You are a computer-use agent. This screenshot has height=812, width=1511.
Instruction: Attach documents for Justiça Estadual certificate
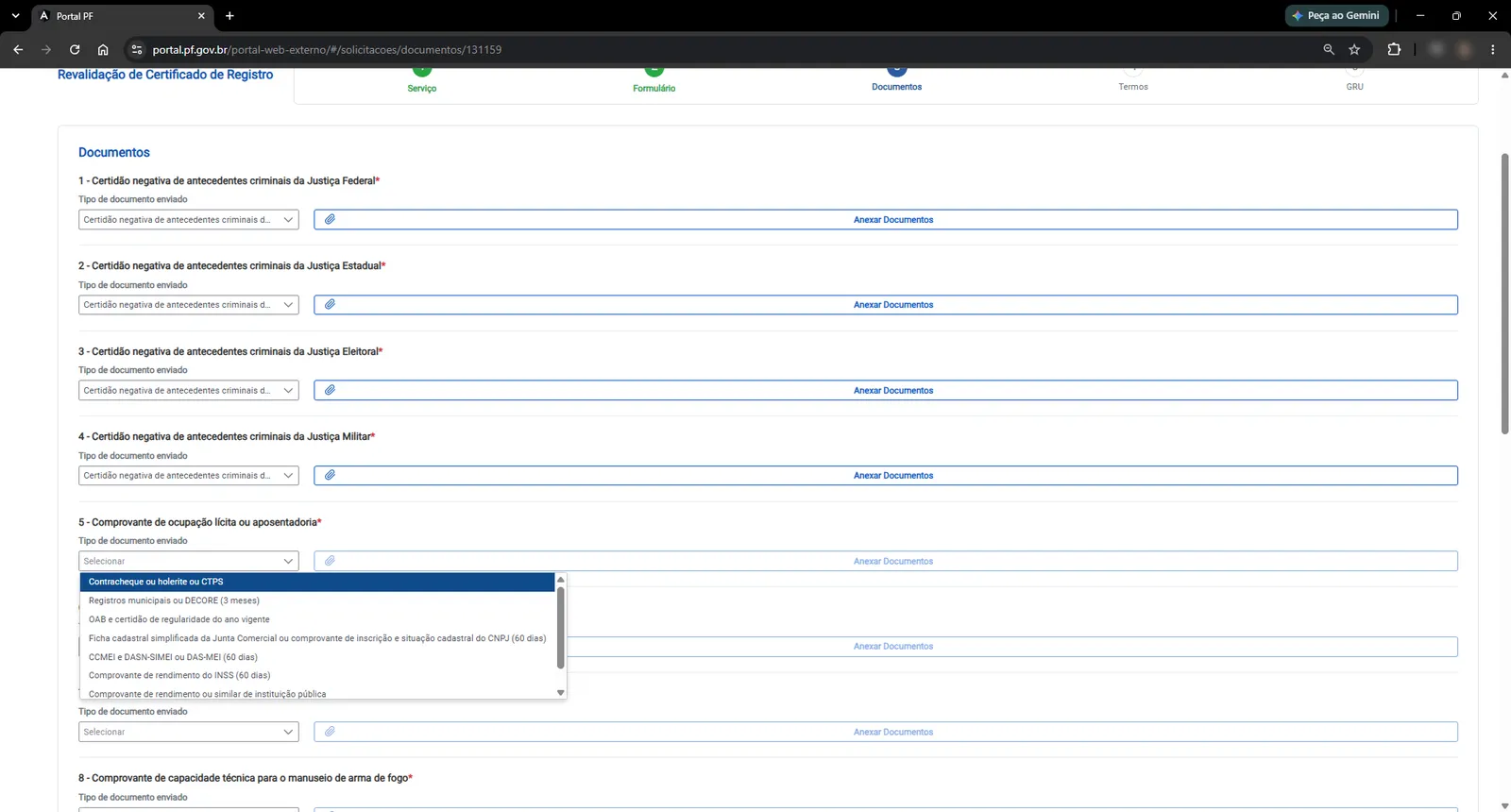886,305
